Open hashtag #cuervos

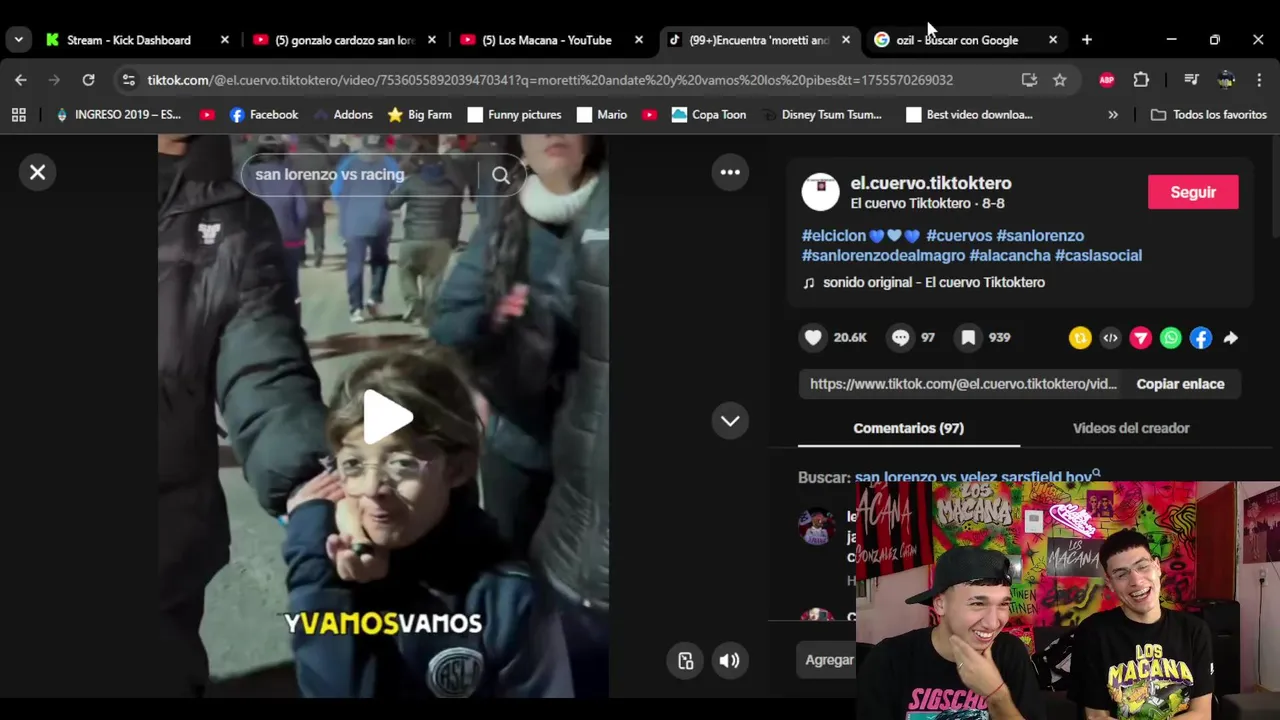(x=959, y=236)
